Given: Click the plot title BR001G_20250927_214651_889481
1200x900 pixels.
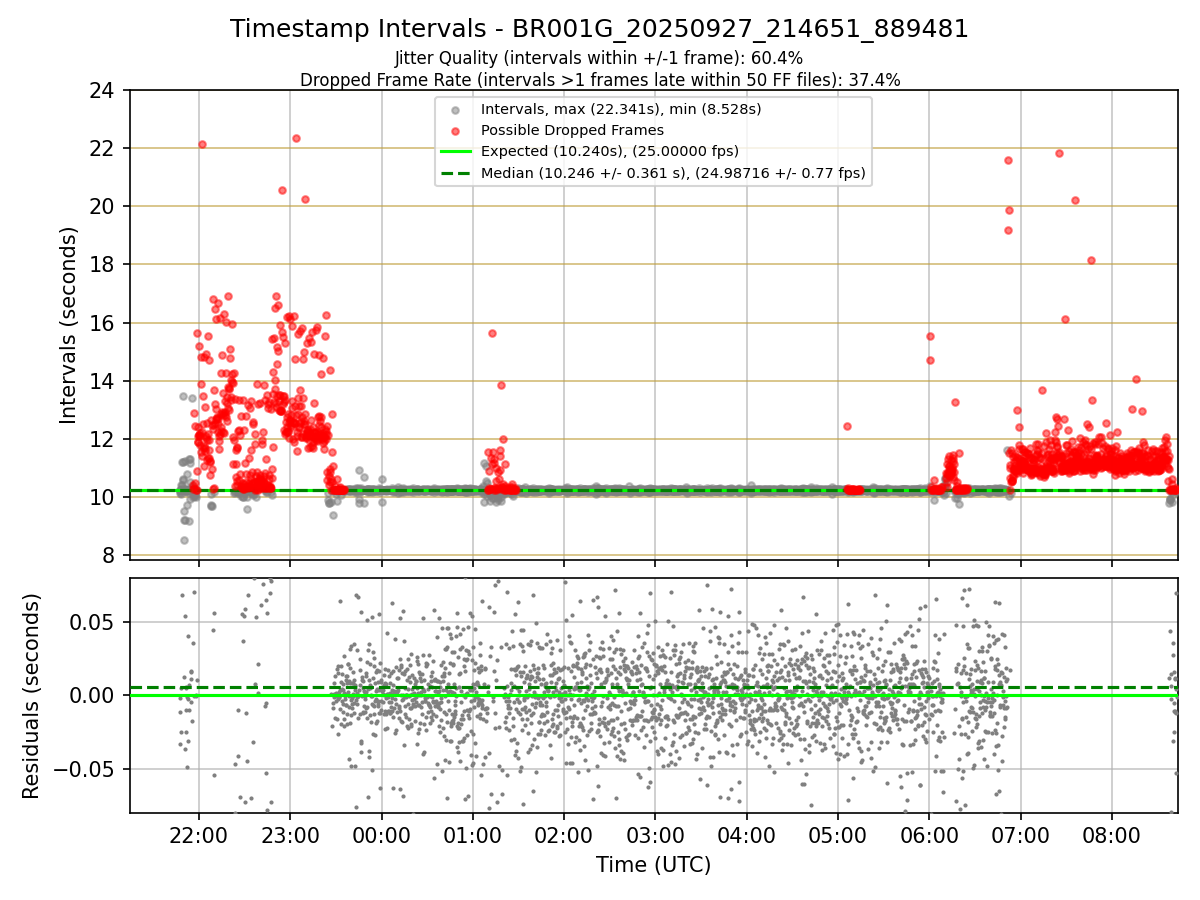Looking at the screenshot, I should (x=599, y=29).
